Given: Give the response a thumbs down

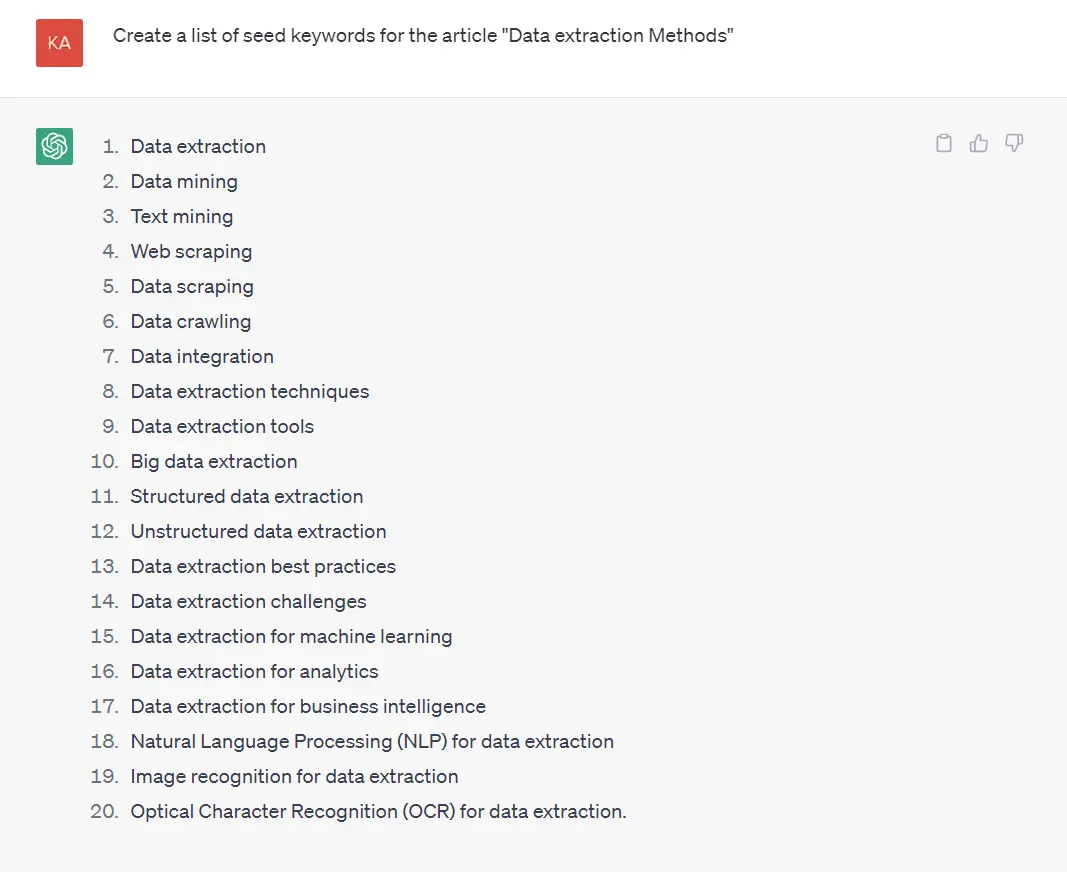Looking at the screenshot, I should [1014, 143].
